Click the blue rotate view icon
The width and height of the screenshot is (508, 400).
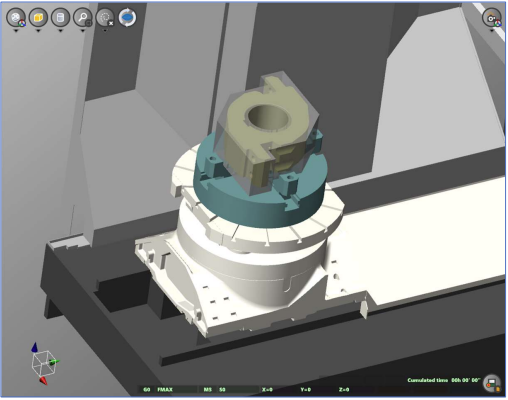(127, 17)
